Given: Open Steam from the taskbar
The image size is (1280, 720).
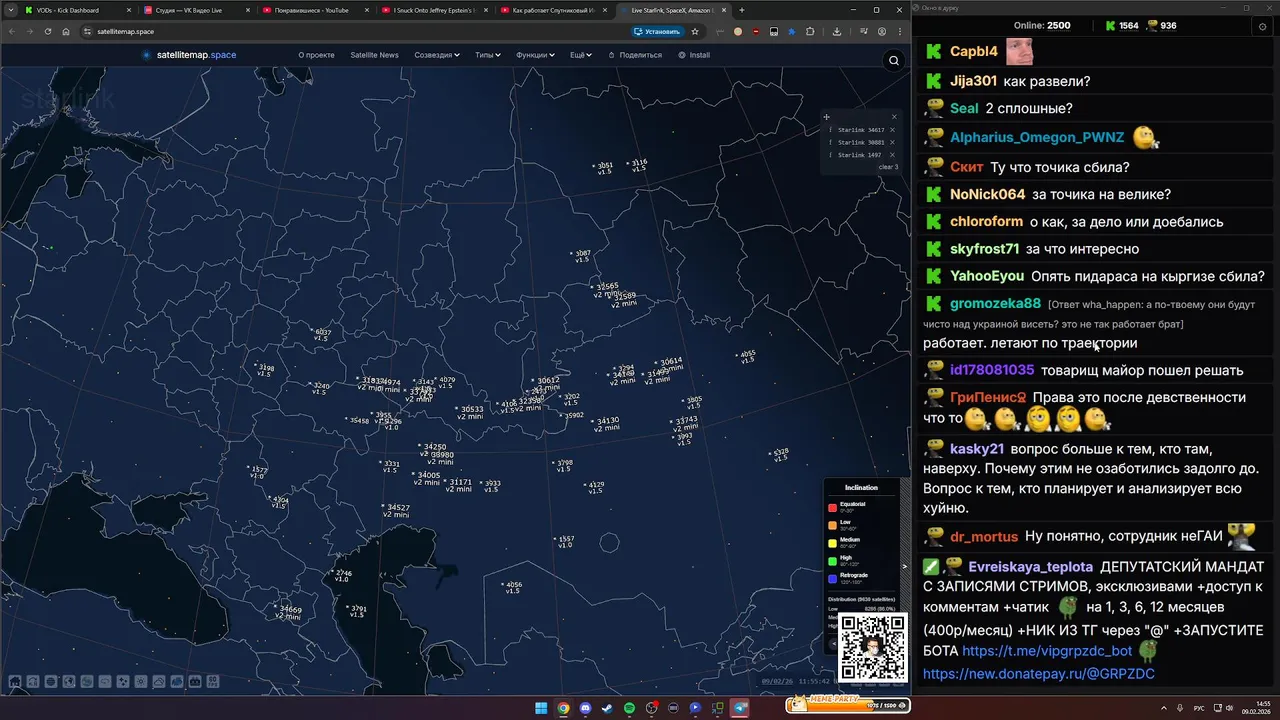Looking at the screenshot, I should click(x=607, y=708).
